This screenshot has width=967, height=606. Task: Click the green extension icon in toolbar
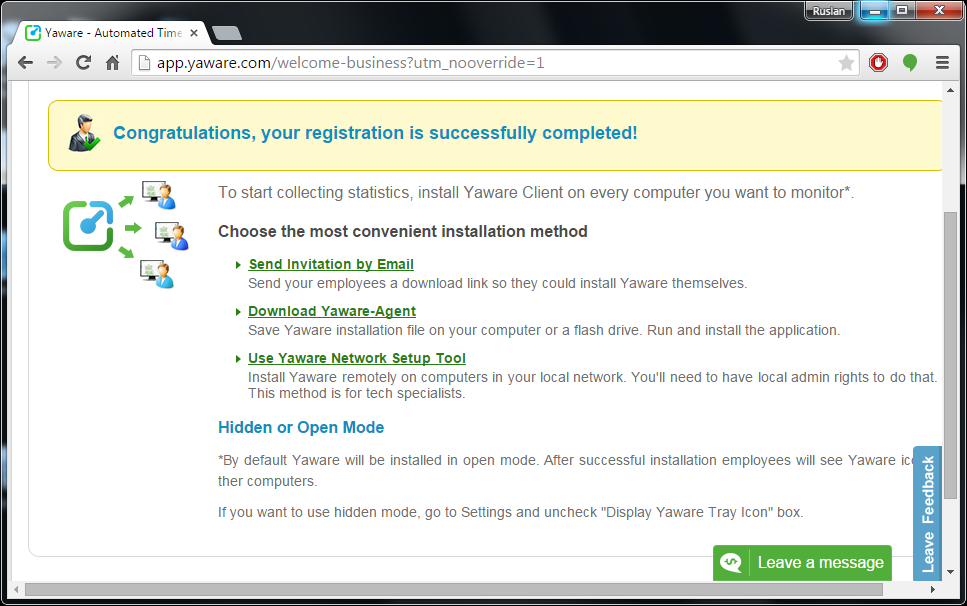[910, 63]
